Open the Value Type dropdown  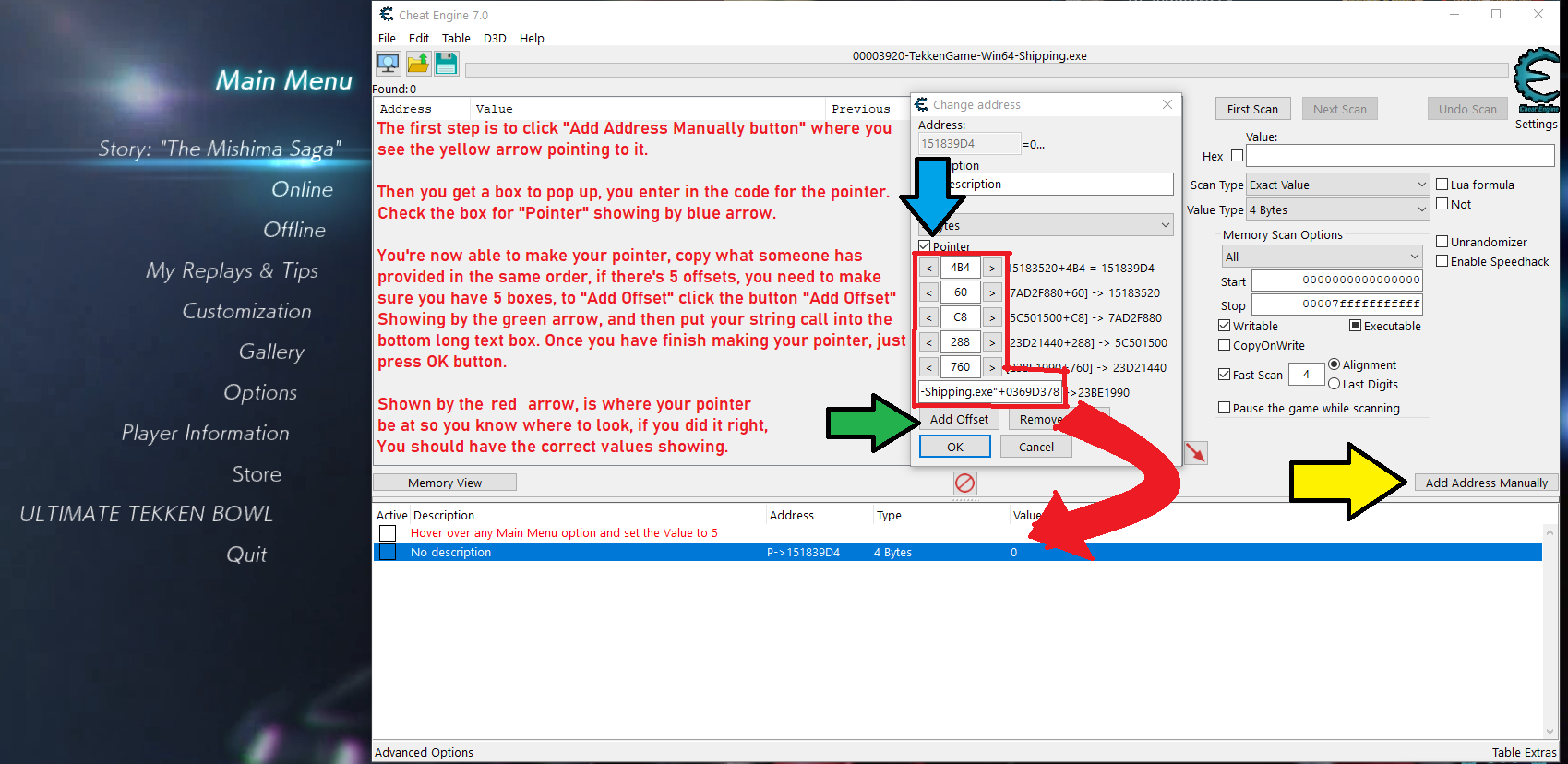[x=1338, y=209]
